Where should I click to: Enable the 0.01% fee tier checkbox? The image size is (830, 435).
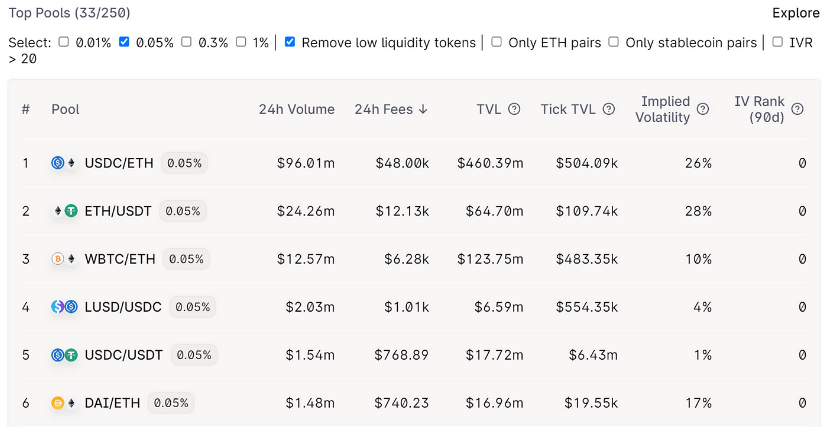[x=64, y=42]
